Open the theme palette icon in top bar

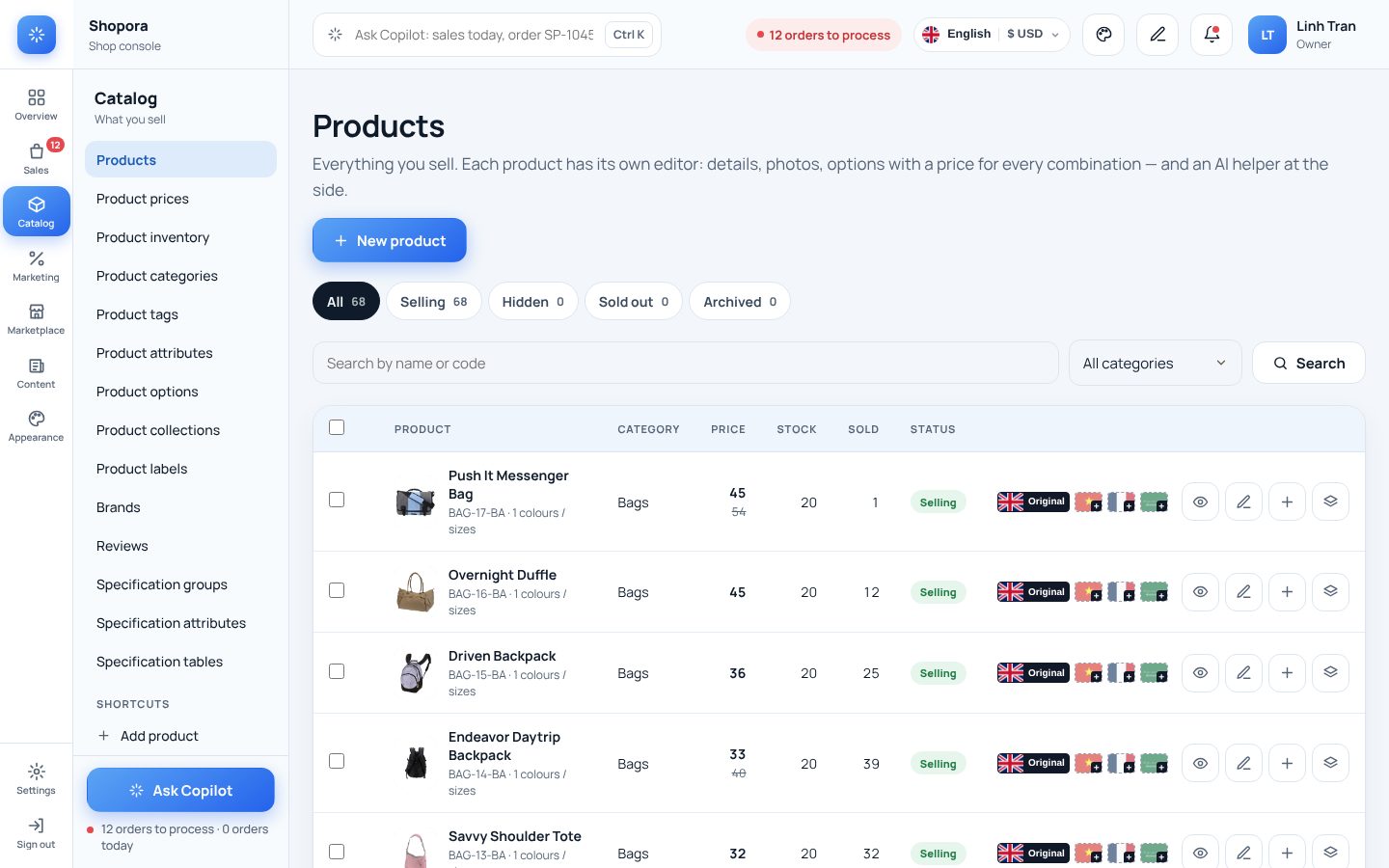pos(1103,35)
